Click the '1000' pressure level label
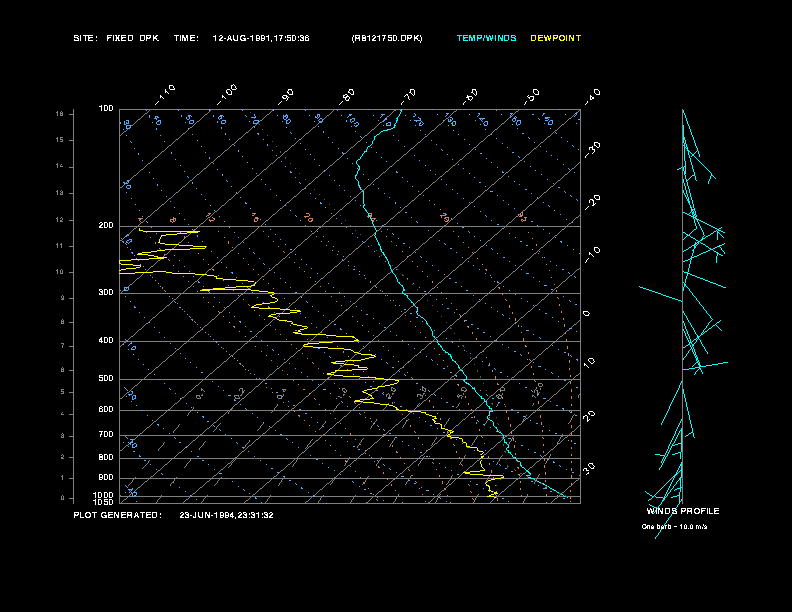Screen dimensions: 792x612 (x=104, y=495)
